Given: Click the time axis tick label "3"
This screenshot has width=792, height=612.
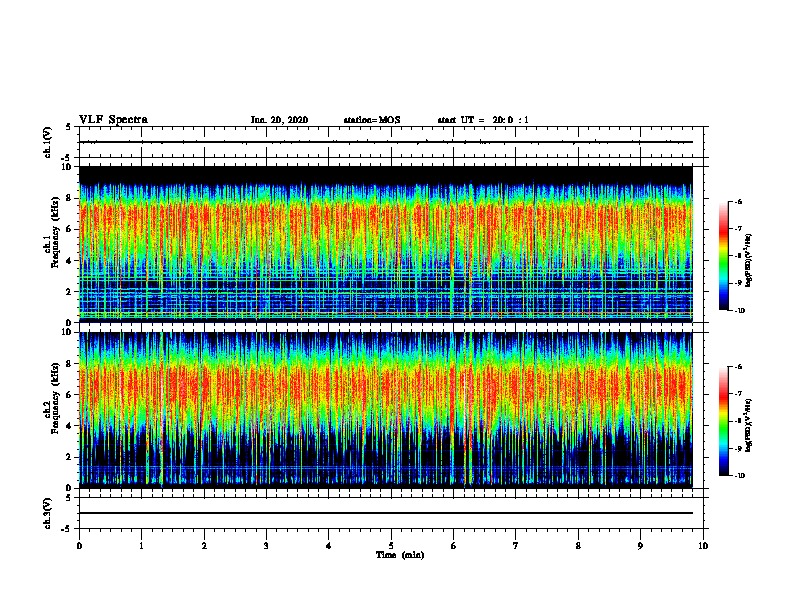Looking at the screenshot, I should coord(266,546).
